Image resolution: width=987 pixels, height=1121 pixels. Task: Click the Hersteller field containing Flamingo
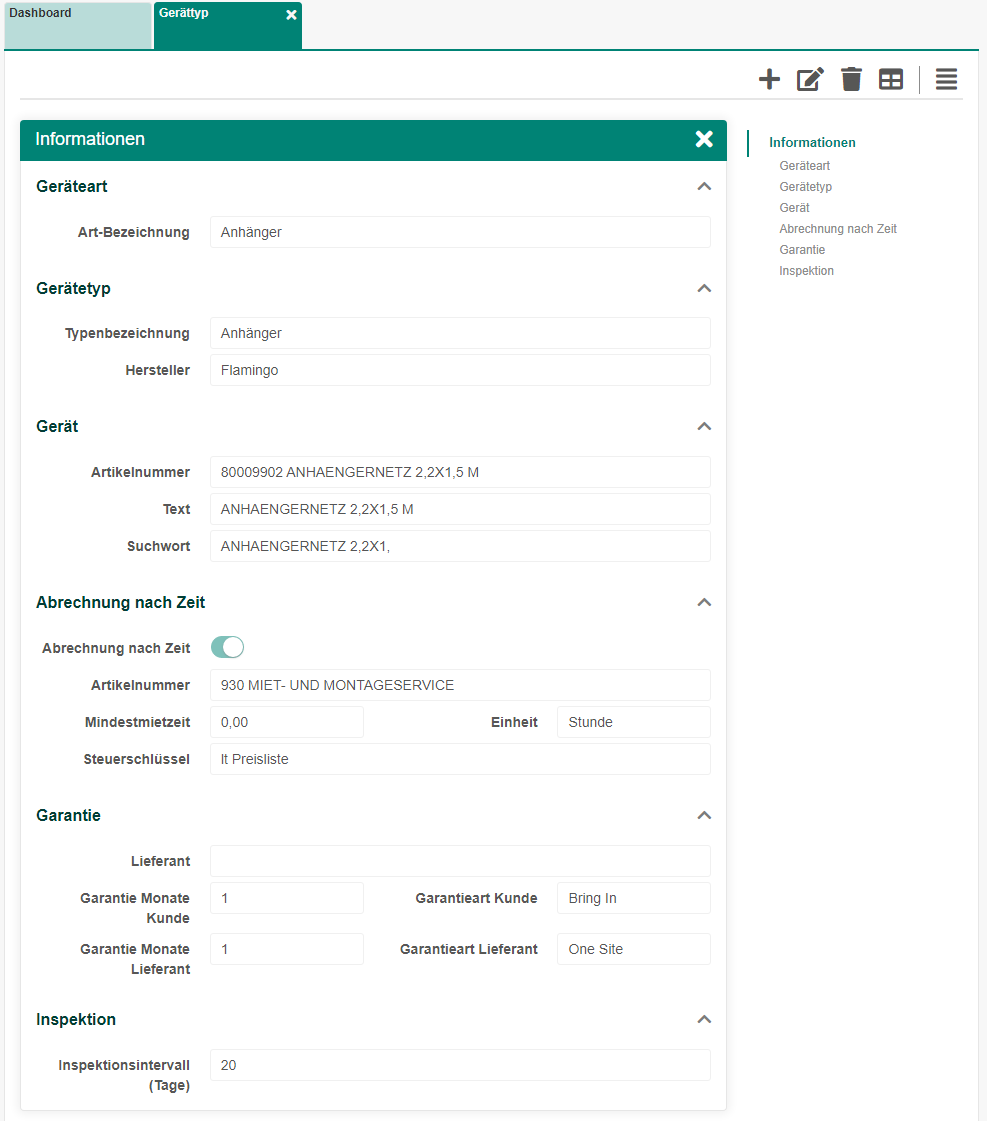pyautogui.click(x=460, y=370)
